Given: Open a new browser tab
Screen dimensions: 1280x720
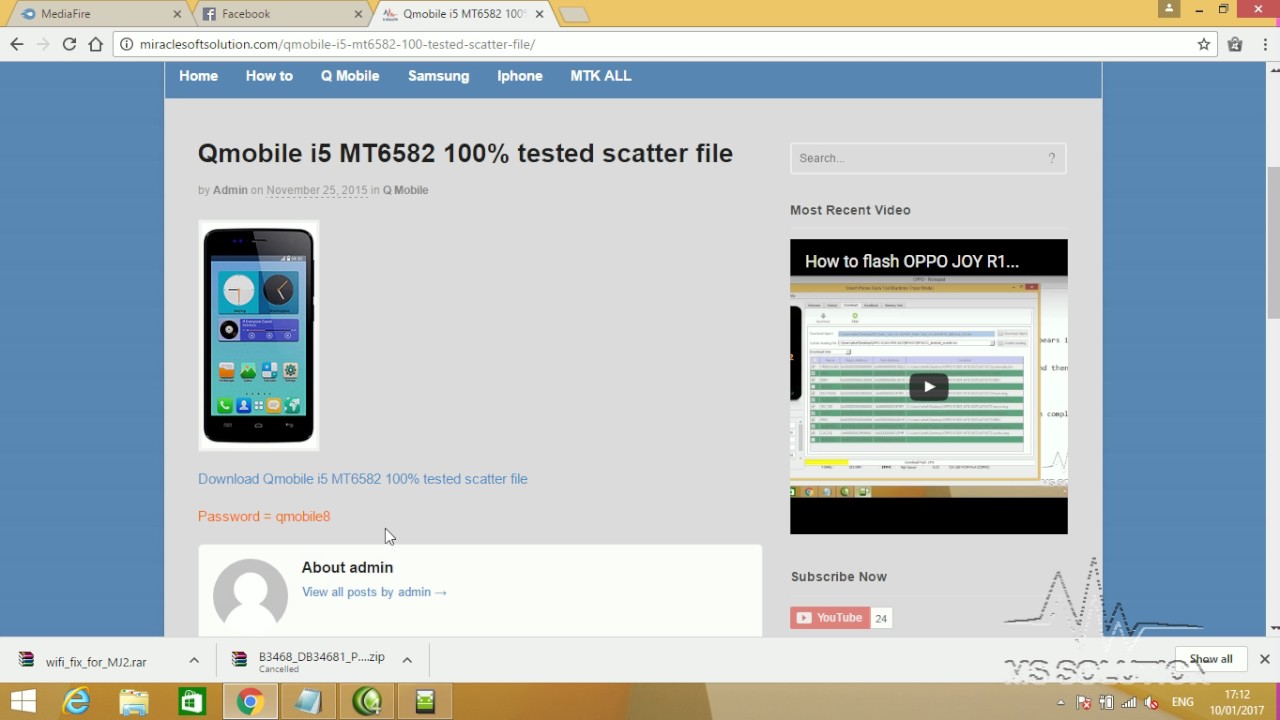Looking at the screenshot, I should (574, 14).
